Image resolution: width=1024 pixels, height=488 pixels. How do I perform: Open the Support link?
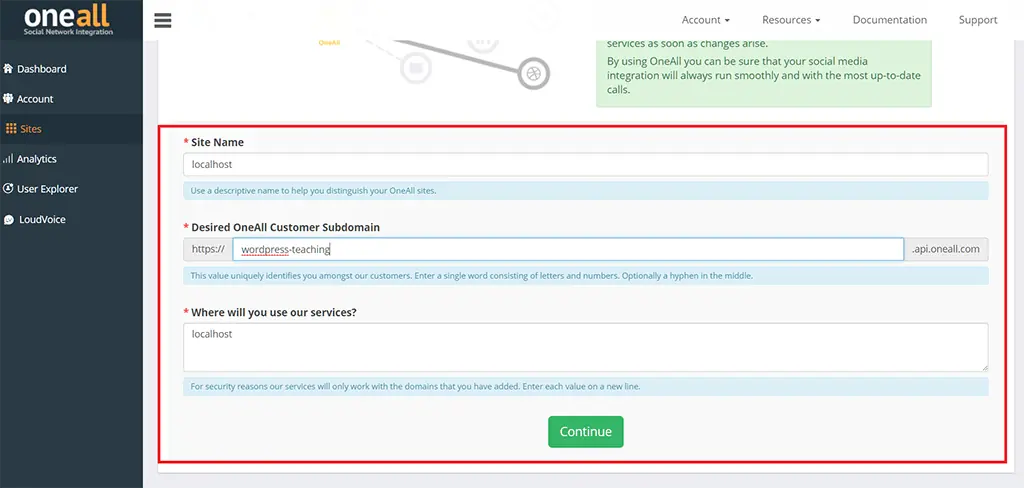click(x=978, y=20)
